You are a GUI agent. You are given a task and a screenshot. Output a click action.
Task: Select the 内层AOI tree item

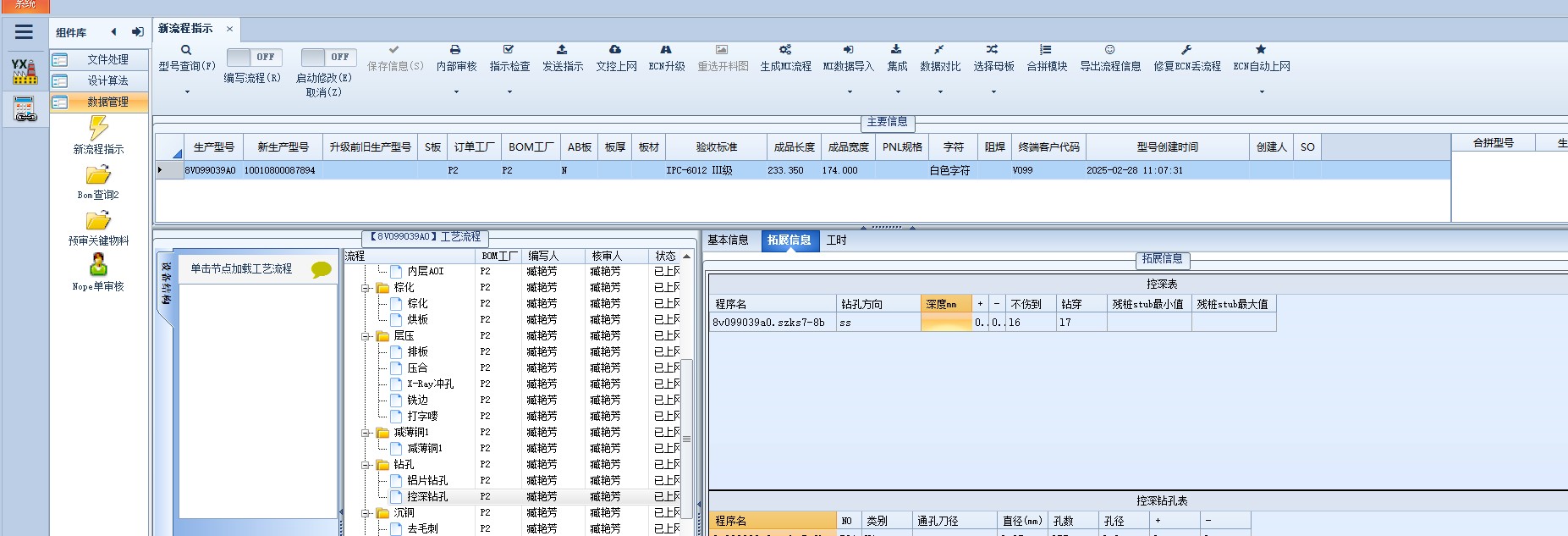point(425,272)
